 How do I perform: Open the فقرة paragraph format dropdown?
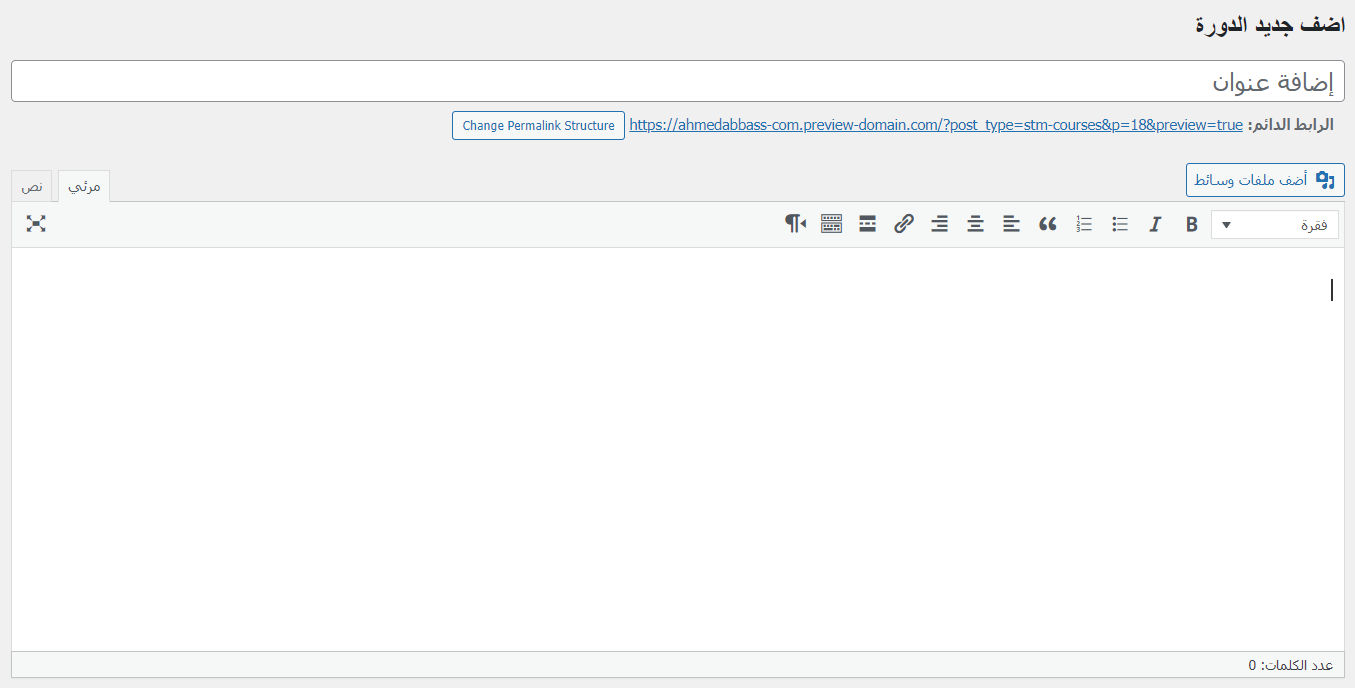(x=1274, y=225)
